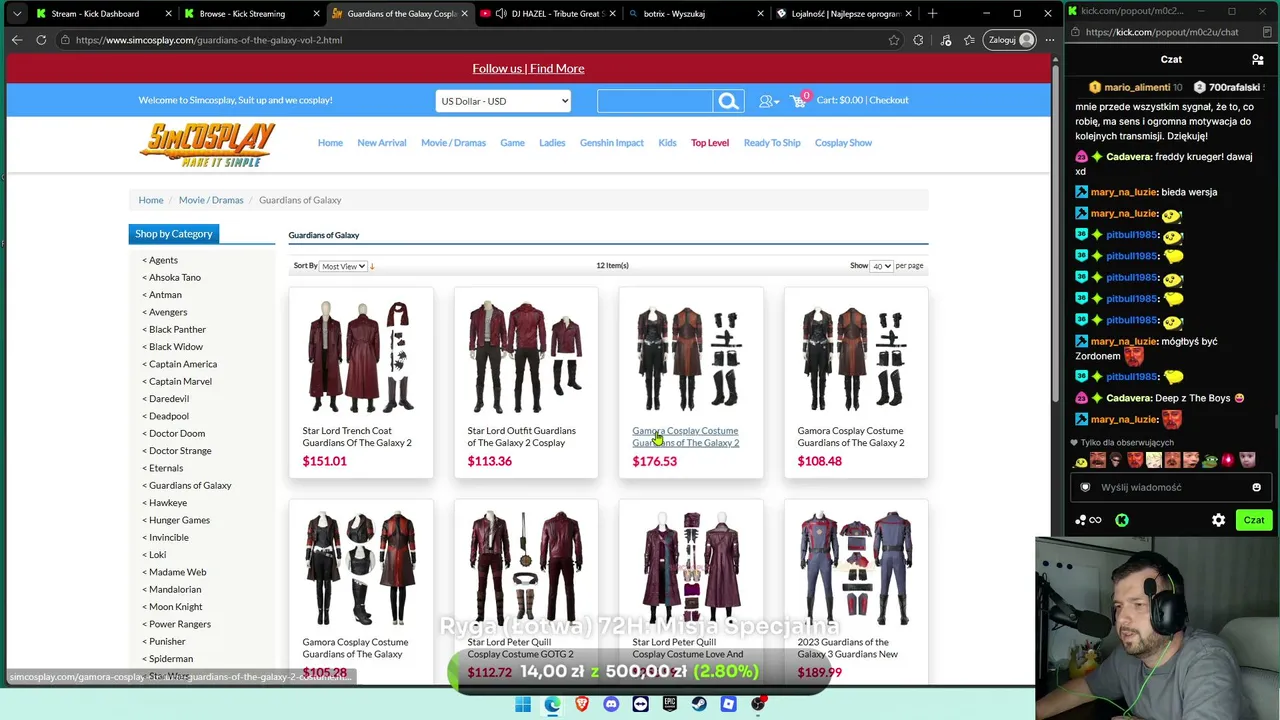This screenshot has width=1280, height=720.
Task: Click the channel points bubbles icon
Action: click(x=1080, y=520)
